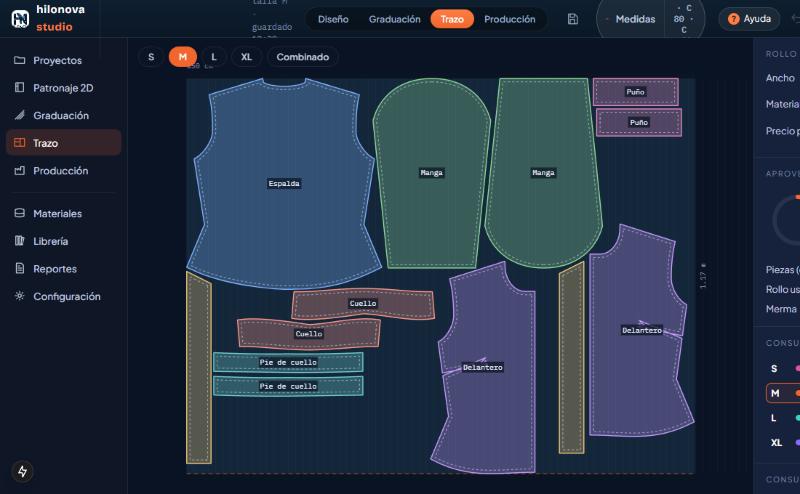Click the Materiales database icon

[x=19, y=213]
